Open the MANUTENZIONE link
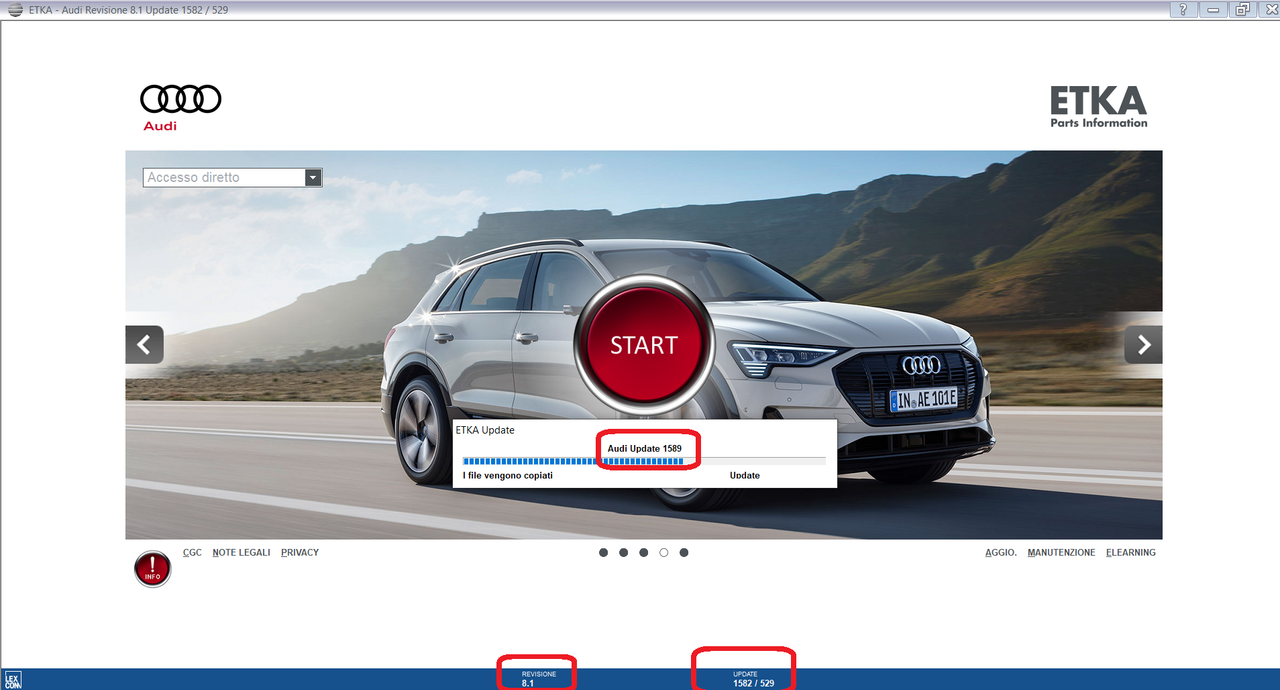Viewport: 1280px width, 690px height. 1061,552
